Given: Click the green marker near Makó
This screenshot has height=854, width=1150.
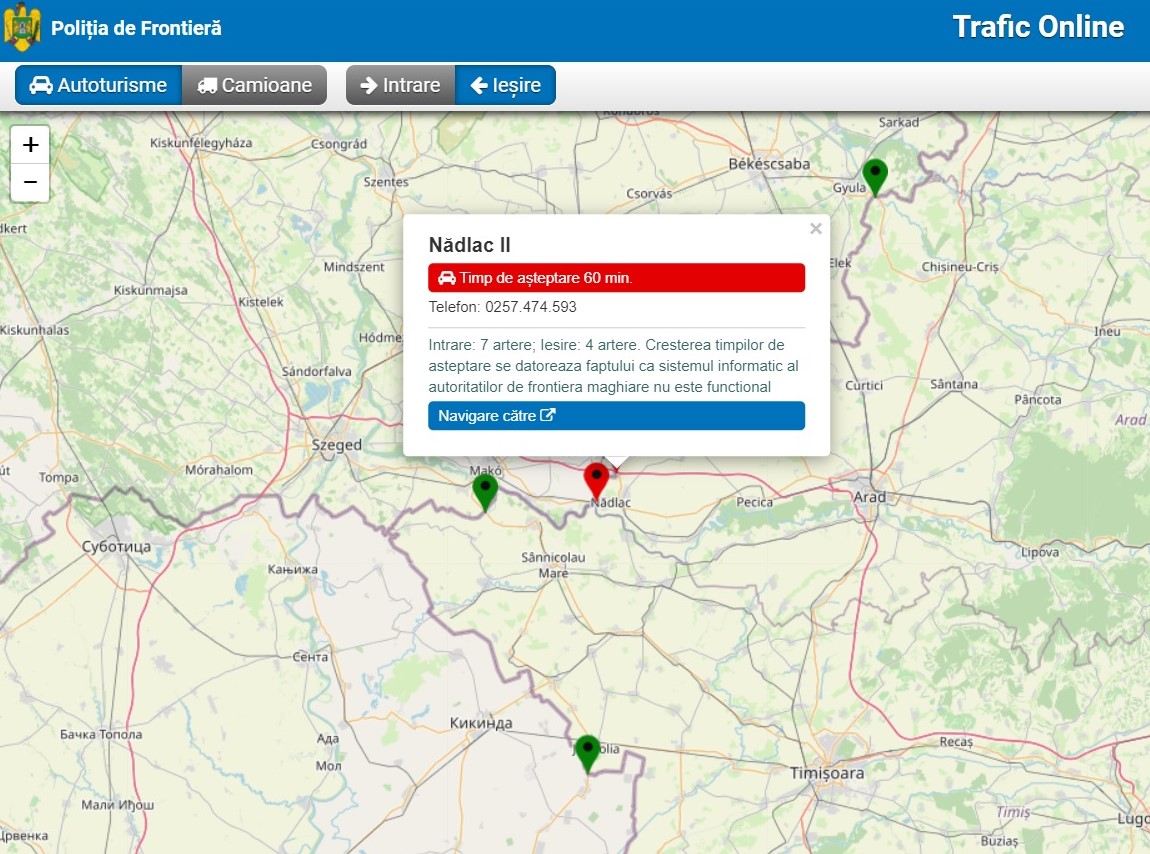Looking at the screenshot, I should 485,490.
